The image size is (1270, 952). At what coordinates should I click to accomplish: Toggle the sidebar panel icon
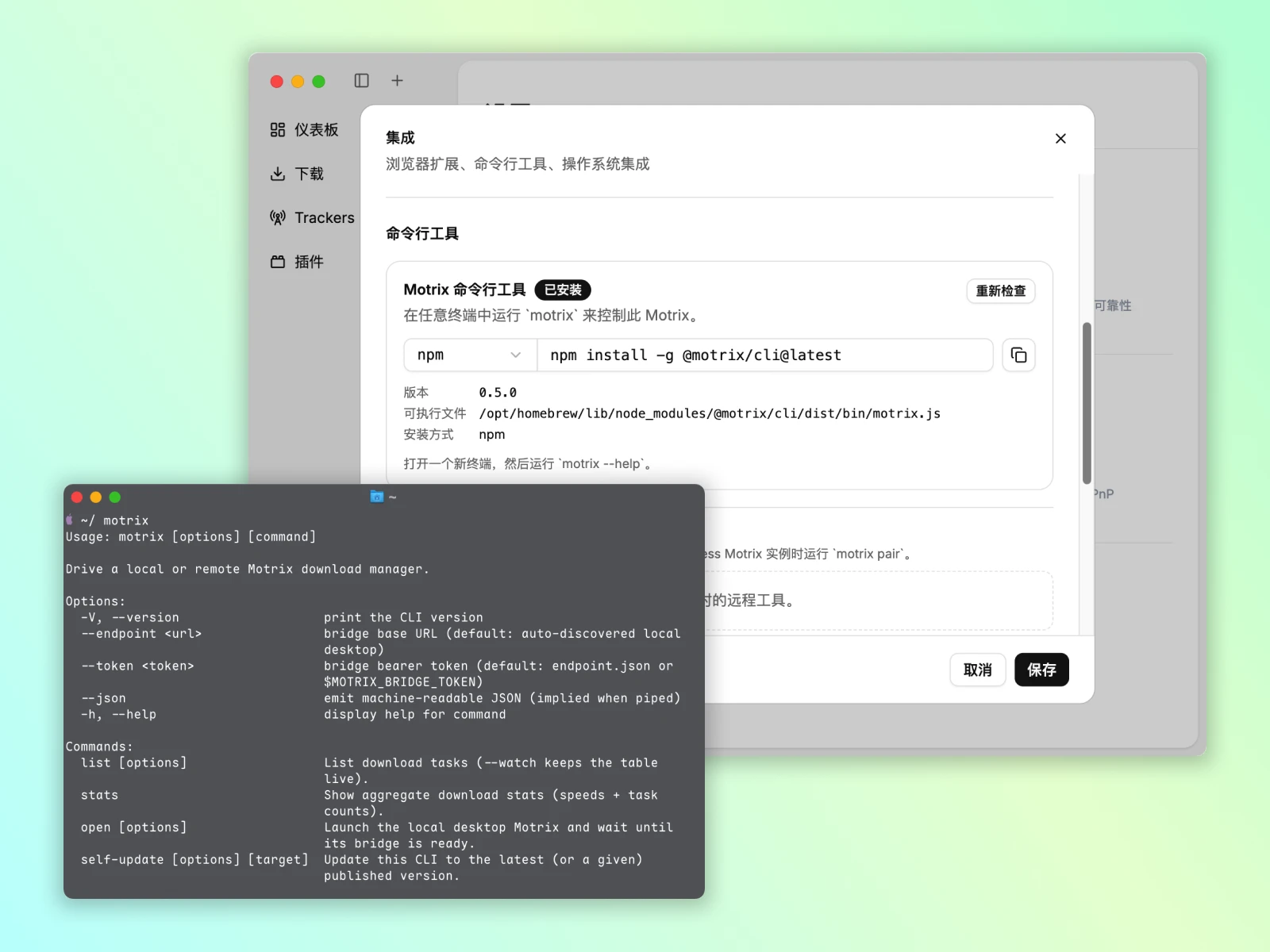[x=362, y=81]
